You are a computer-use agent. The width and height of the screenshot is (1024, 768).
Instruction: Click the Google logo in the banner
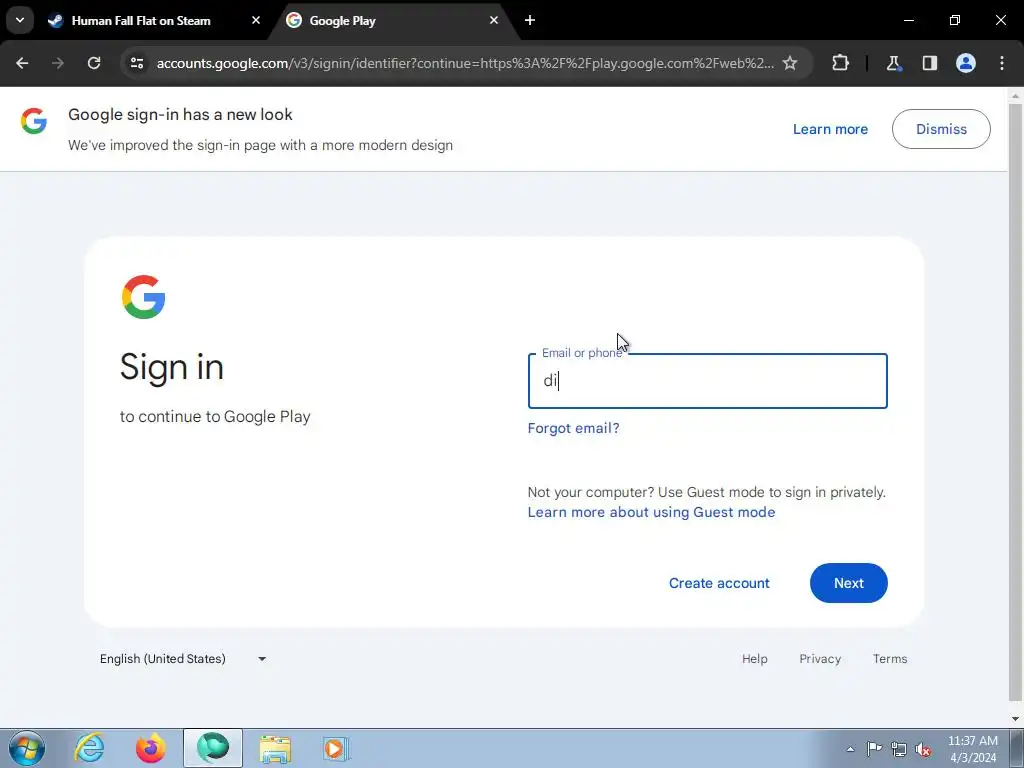(x=34, y=121)
